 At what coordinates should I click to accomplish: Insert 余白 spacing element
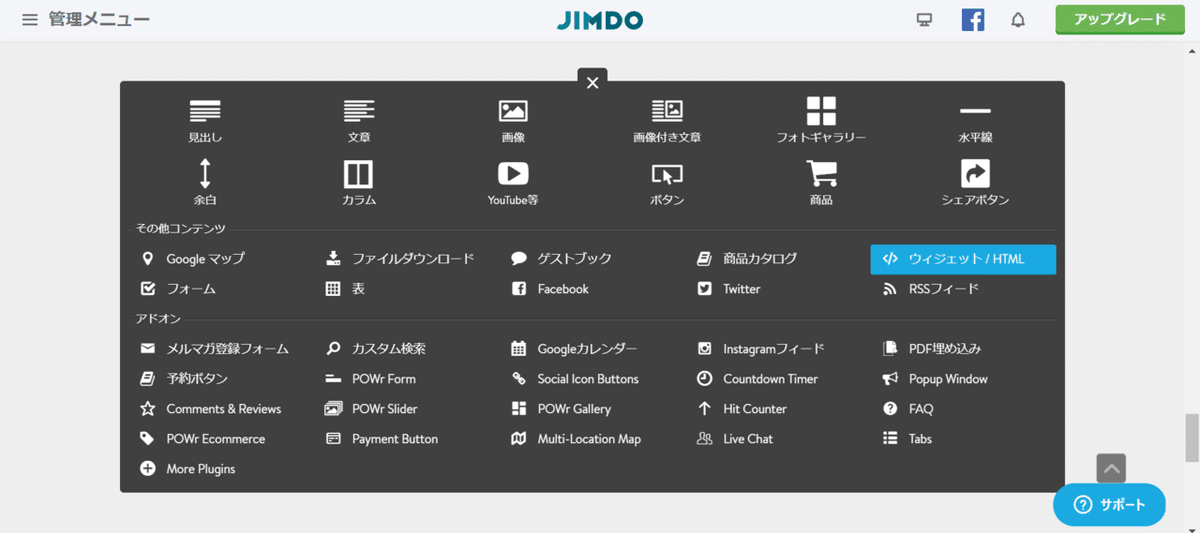coord(205,183)
